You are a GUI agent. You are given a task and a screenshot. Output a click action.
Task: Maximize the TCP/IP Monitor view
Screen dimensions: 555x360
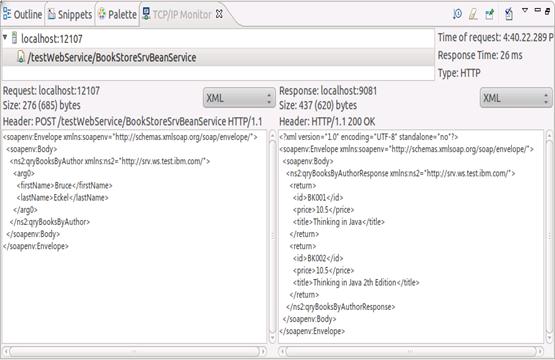click(548, 11)
